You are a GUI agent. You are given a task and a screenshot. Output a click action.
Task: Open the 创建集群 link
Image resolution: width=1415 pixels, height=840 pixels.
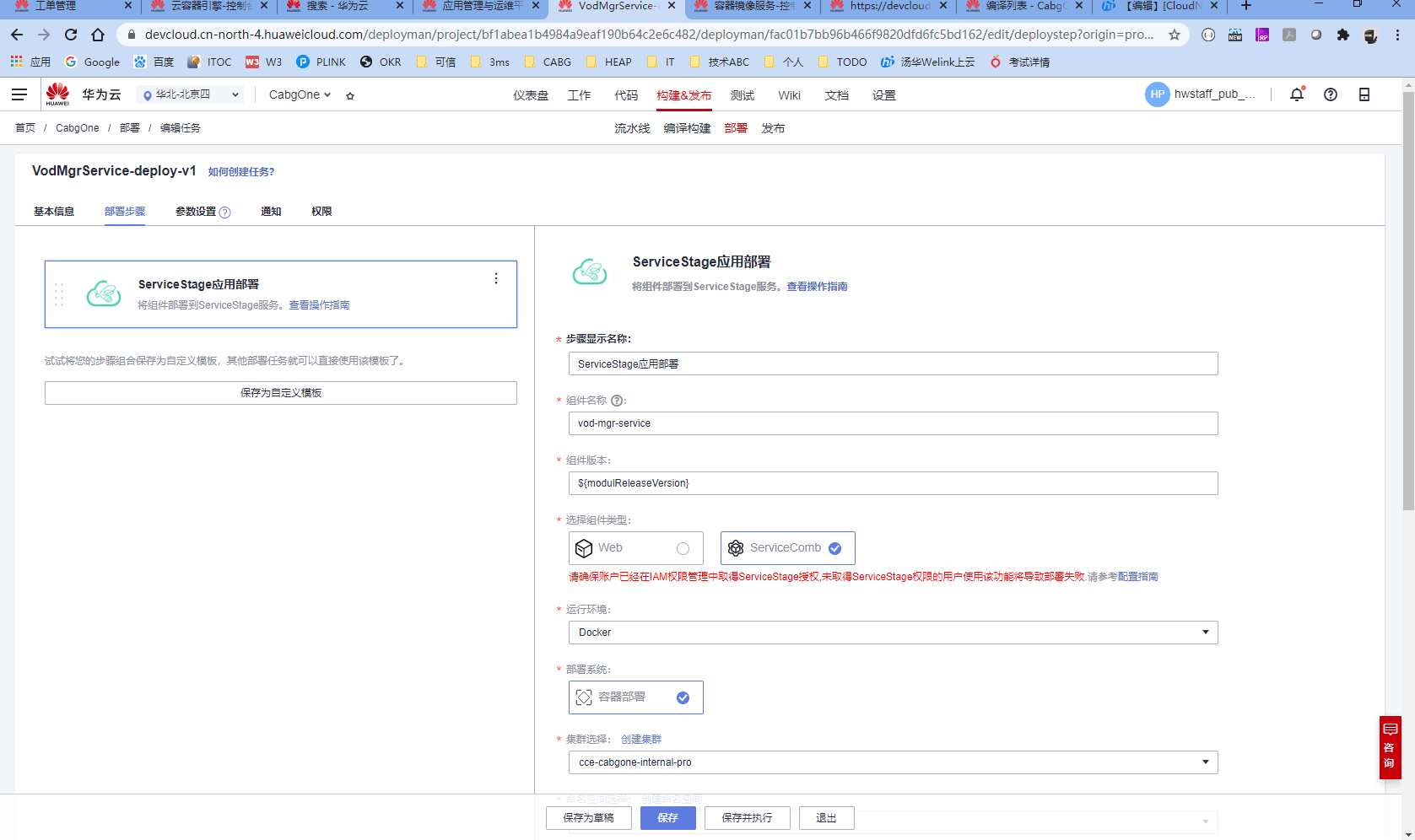[641, 740]
